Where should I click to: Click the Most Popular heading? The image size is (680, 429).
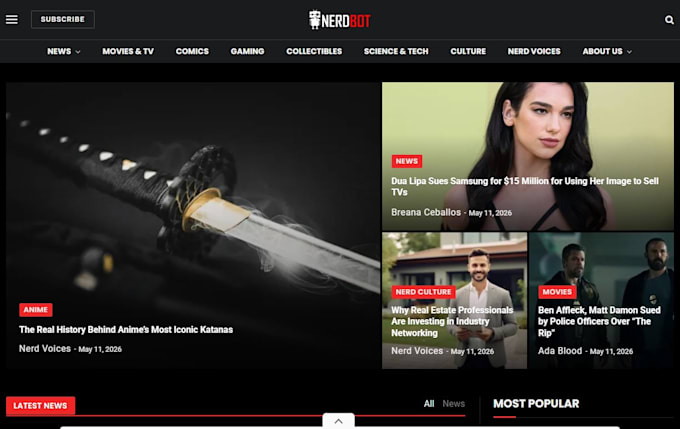pyautogui.click(x=536, y=404)
